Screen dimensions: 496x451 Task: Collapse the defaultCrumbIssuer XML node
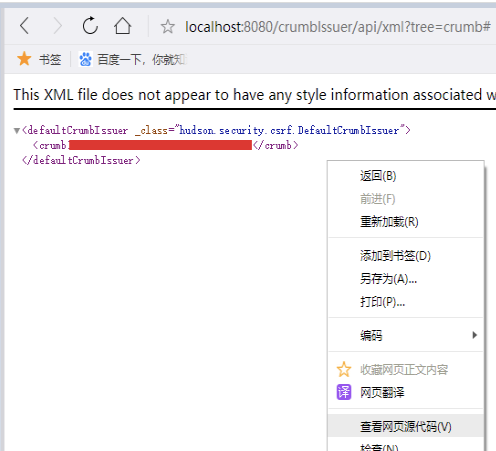17,131
